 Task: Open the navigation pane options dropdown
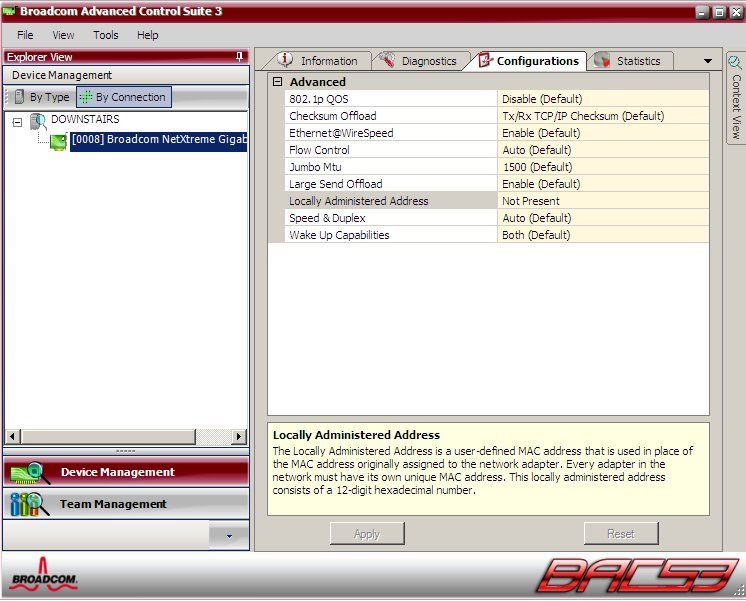(229, 536)
